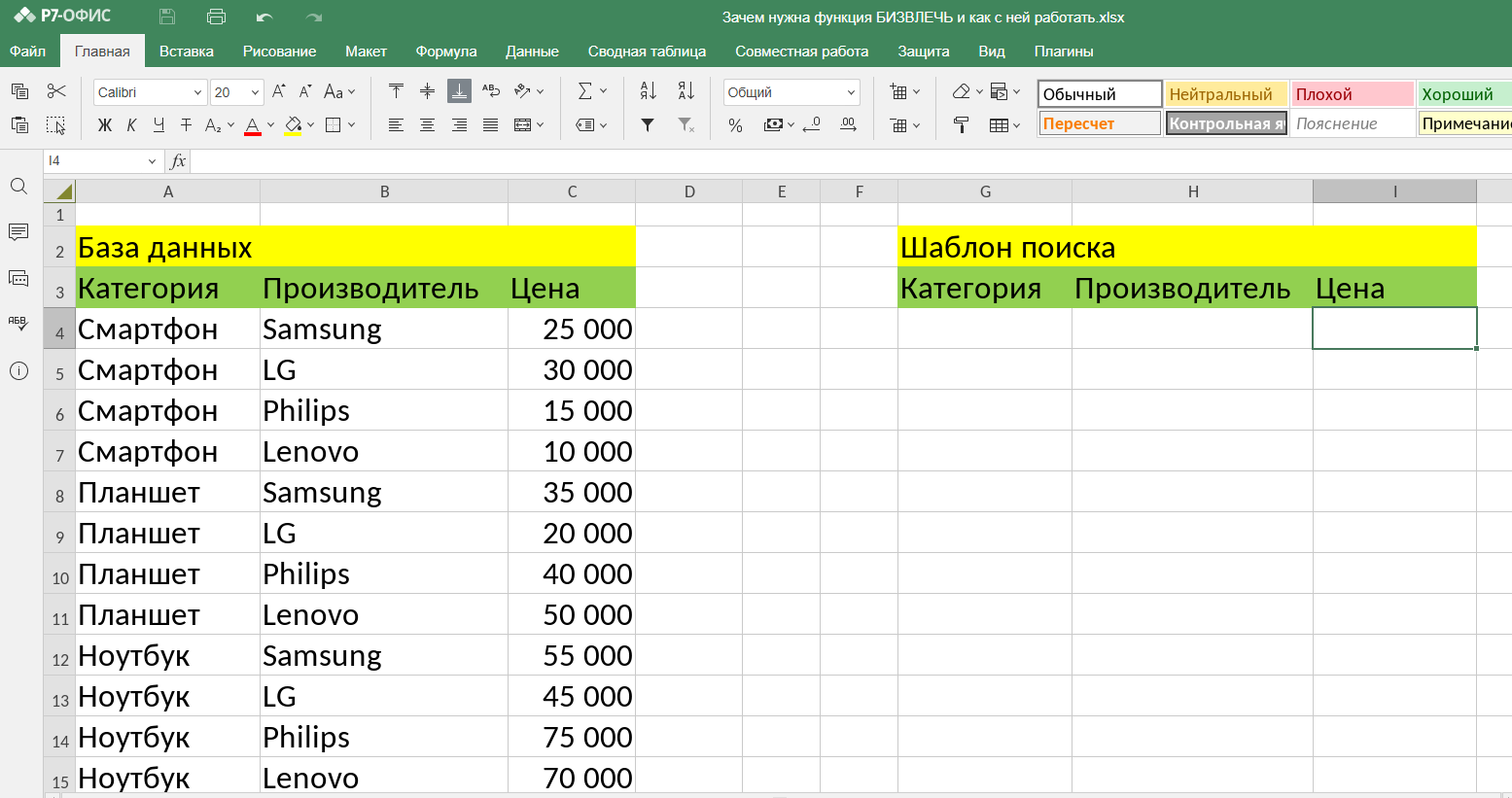The height and width of the screenshot is (798, 1512).
Task: Apply the Обычный cell style
Action: [x=1100, y=93]
